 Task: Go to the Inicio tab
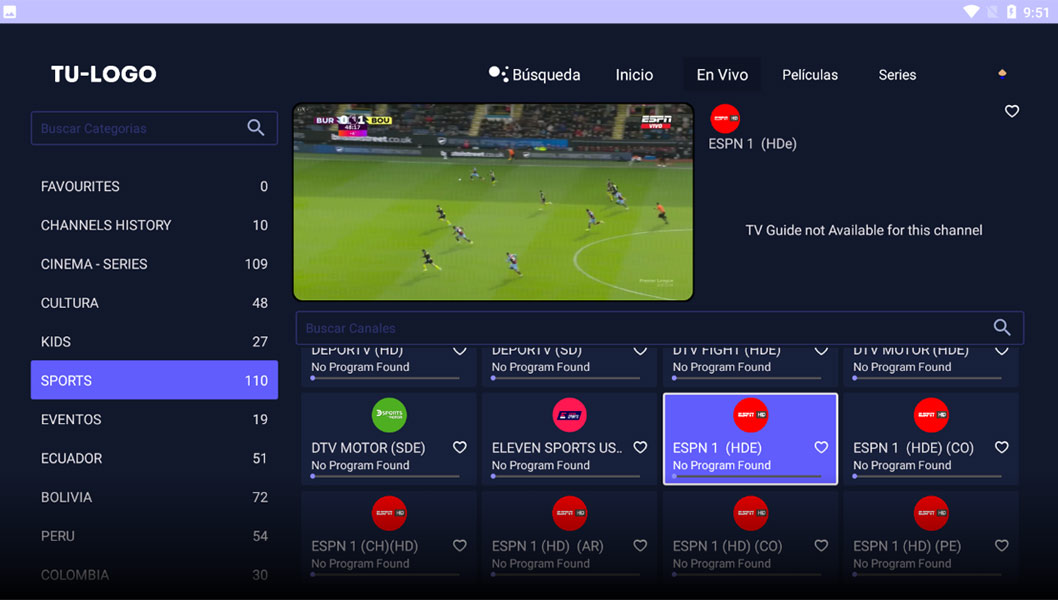click(634, 75)
